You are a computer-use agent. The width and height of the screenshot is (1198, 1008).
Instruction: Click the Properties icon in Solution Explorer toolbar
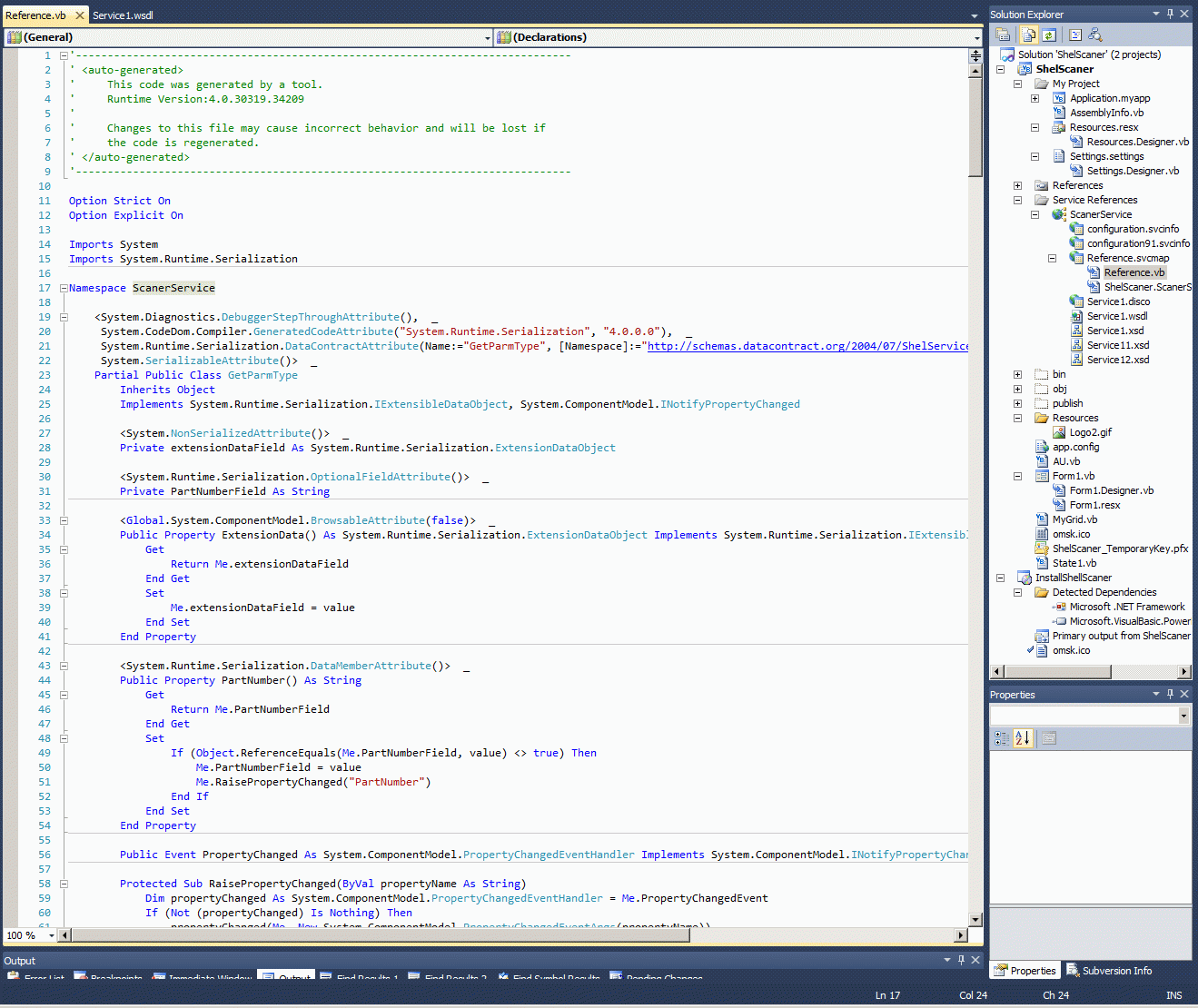1003,35
